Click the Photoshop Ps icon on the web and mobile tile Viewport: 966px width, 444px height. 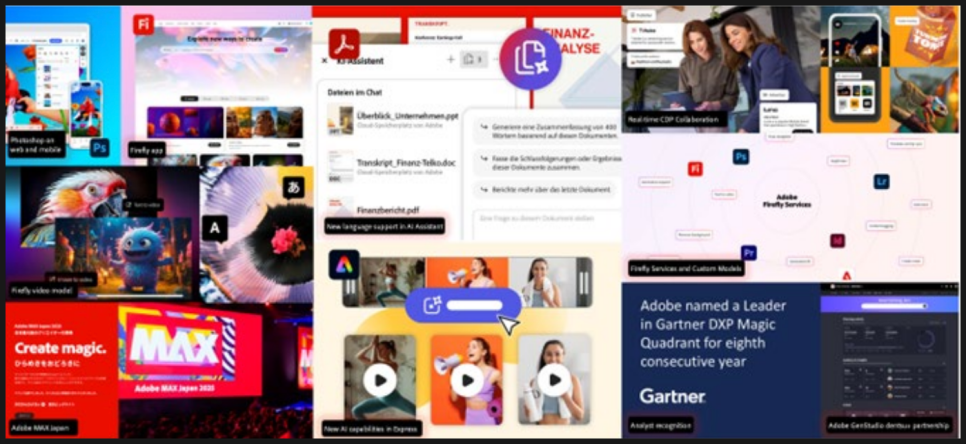(x=99, y=148)
